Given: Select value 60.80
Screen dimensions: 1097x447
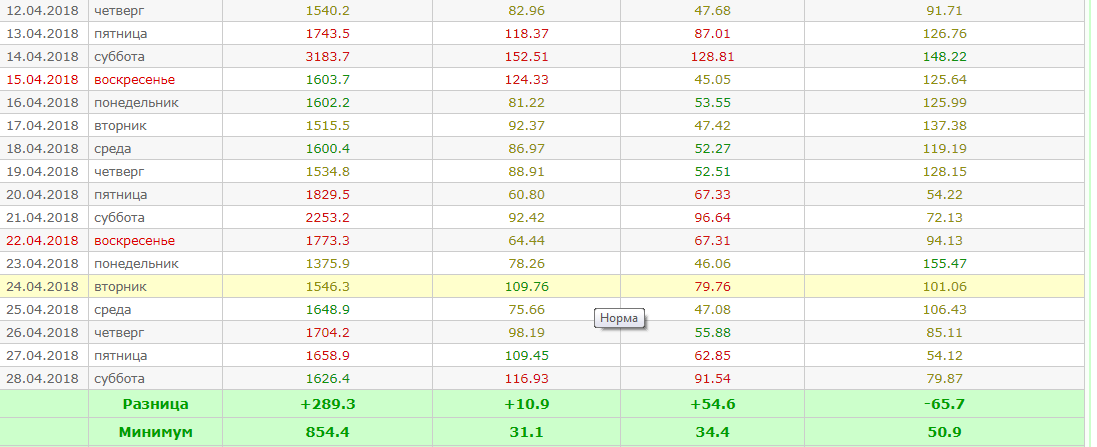Looking at the screenshot, I should coord(527,194).
